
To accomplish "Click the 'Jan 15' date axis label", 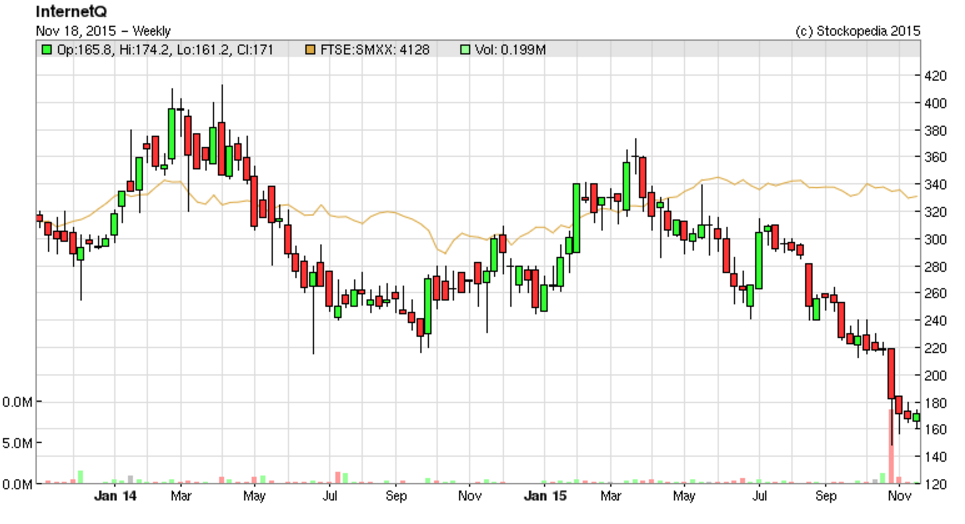I will (545, 496).
